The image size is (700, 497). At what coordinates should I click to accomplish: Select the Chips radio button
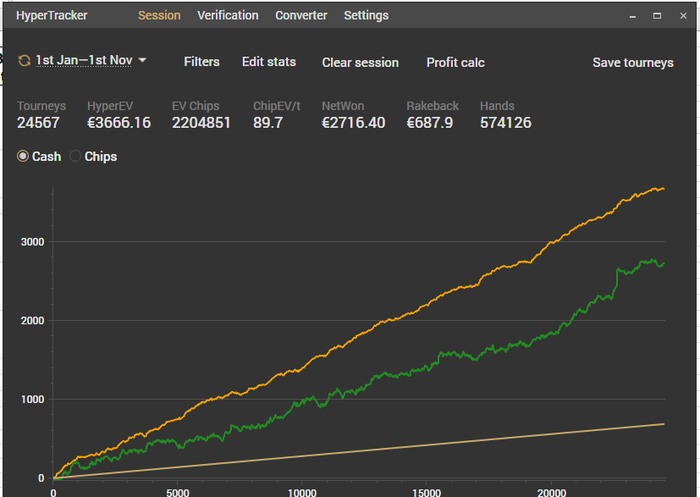point(75,156)
